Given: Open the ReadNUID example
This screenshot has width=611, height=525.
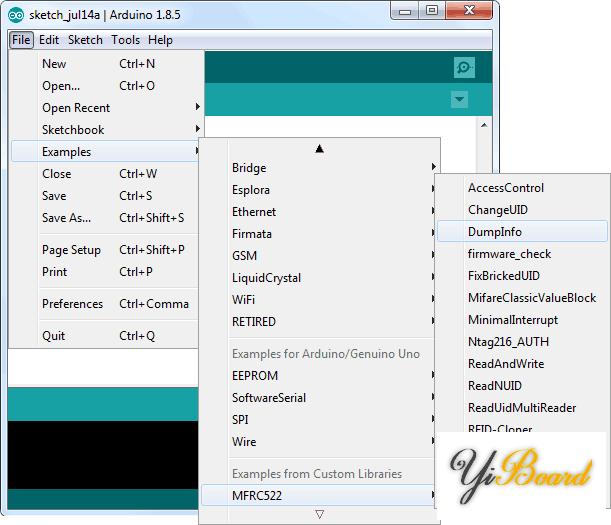Looking at the screenshot, I should [522, 385].
